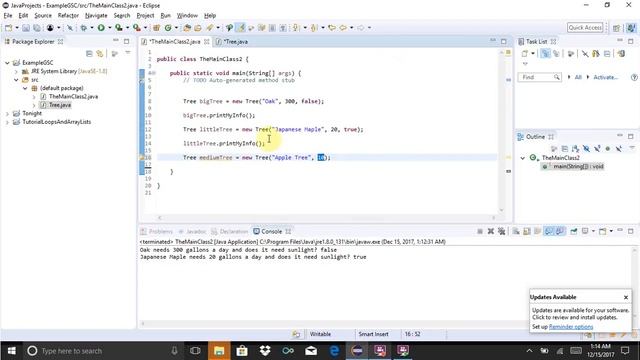Toggle Scroll Lock in Console toolbar
640x360 pixels.
tap(527, 231)
